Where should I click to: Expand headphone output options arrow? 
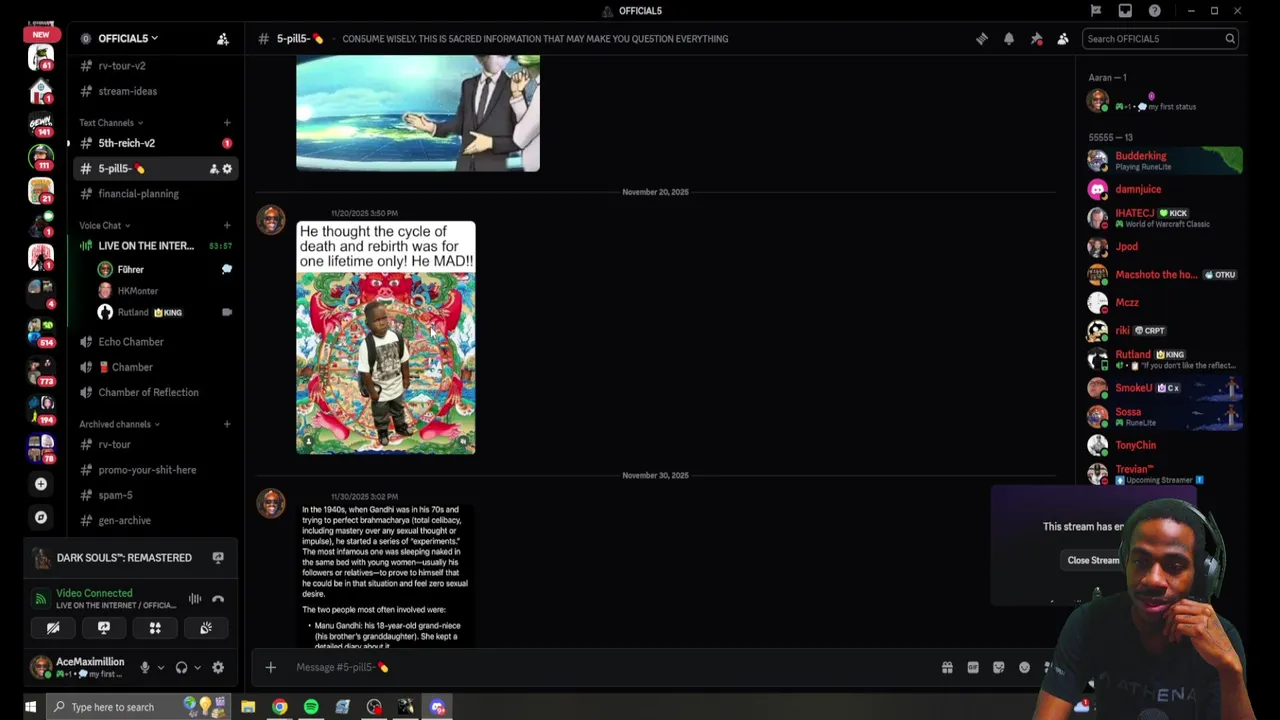(197, 668)
